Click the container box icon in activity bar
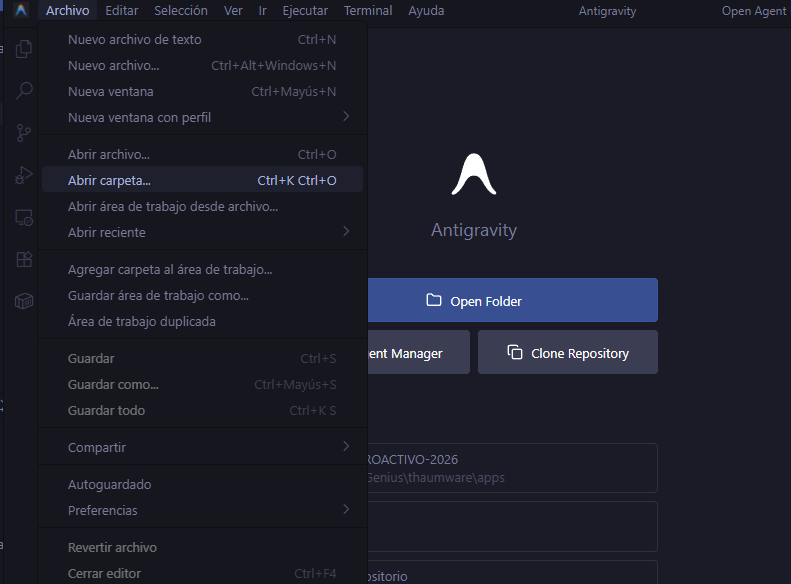 [x=23, y=302]
